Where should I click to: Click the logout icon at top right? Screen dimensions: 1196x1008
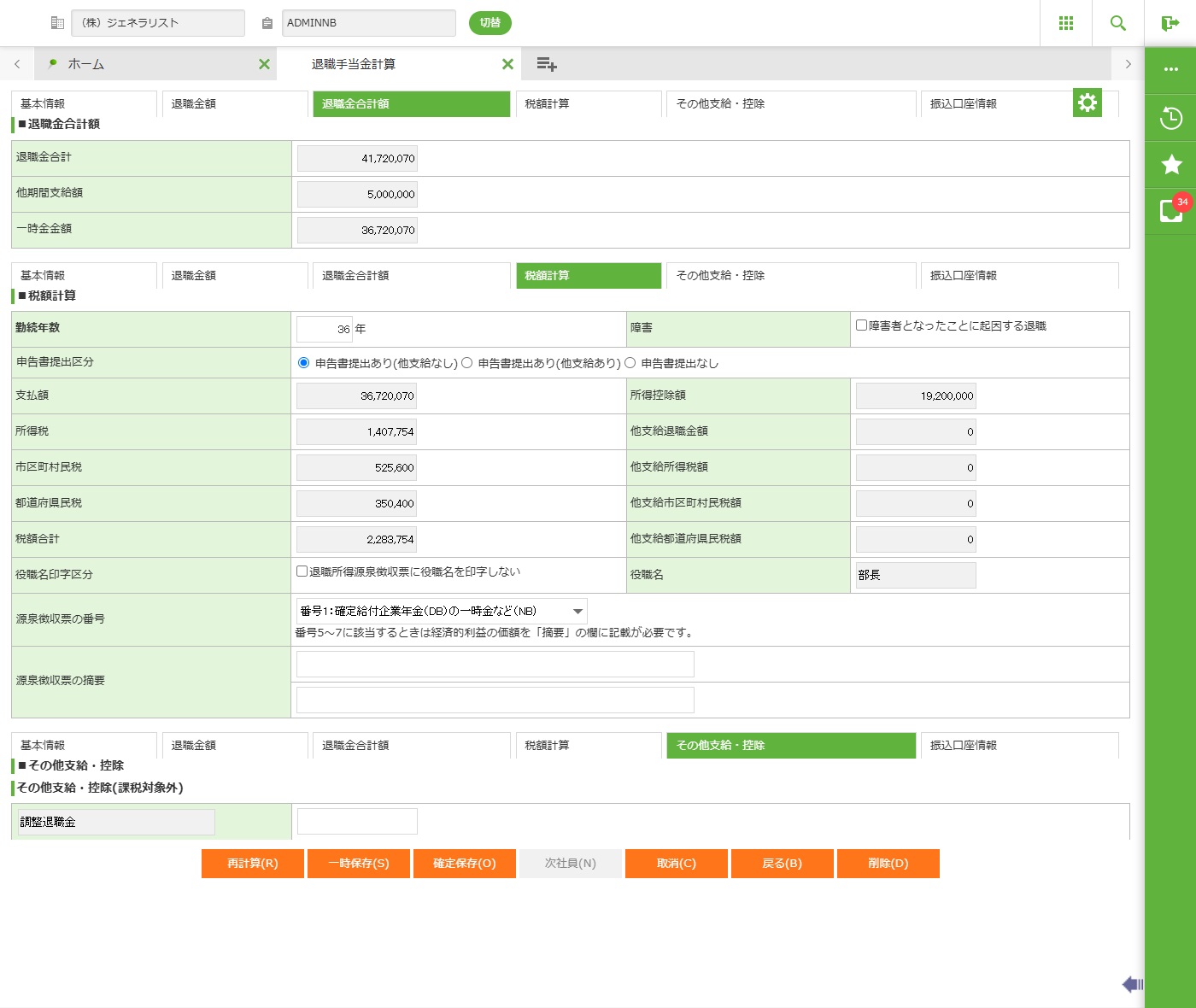coord(1170,23)
